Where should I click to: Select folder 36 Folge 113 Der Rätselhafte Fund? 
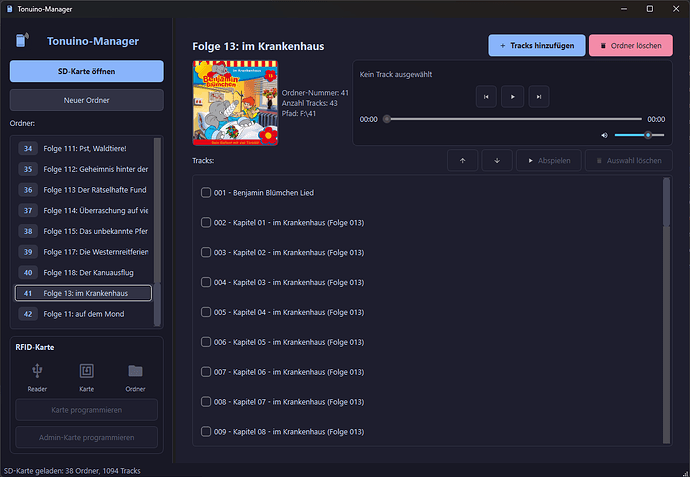[83, 190]
